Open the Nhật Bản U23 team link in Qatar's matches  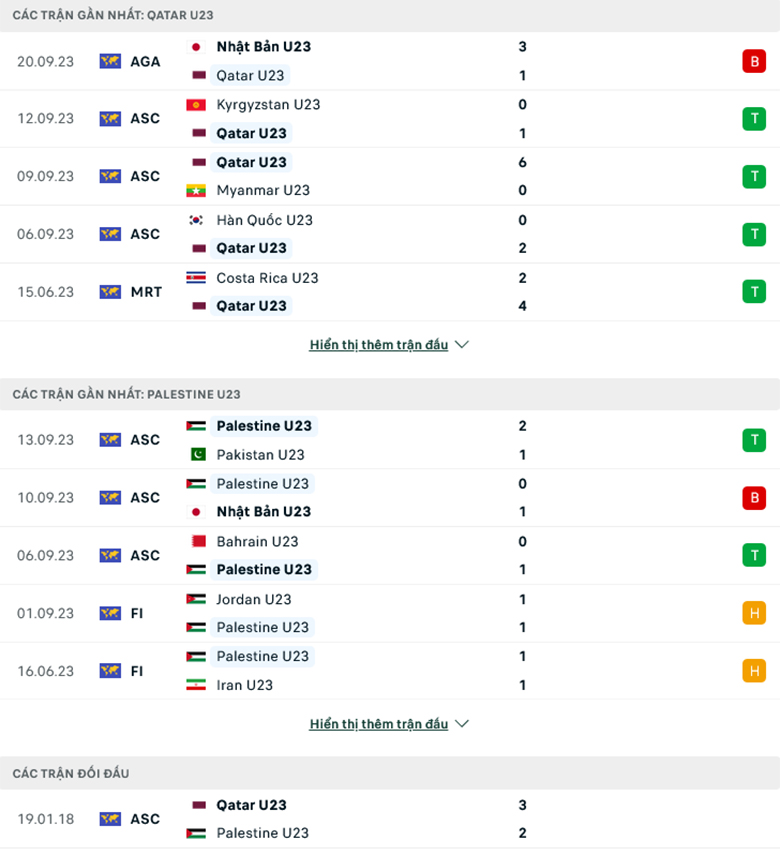click(x=263, y=47)
